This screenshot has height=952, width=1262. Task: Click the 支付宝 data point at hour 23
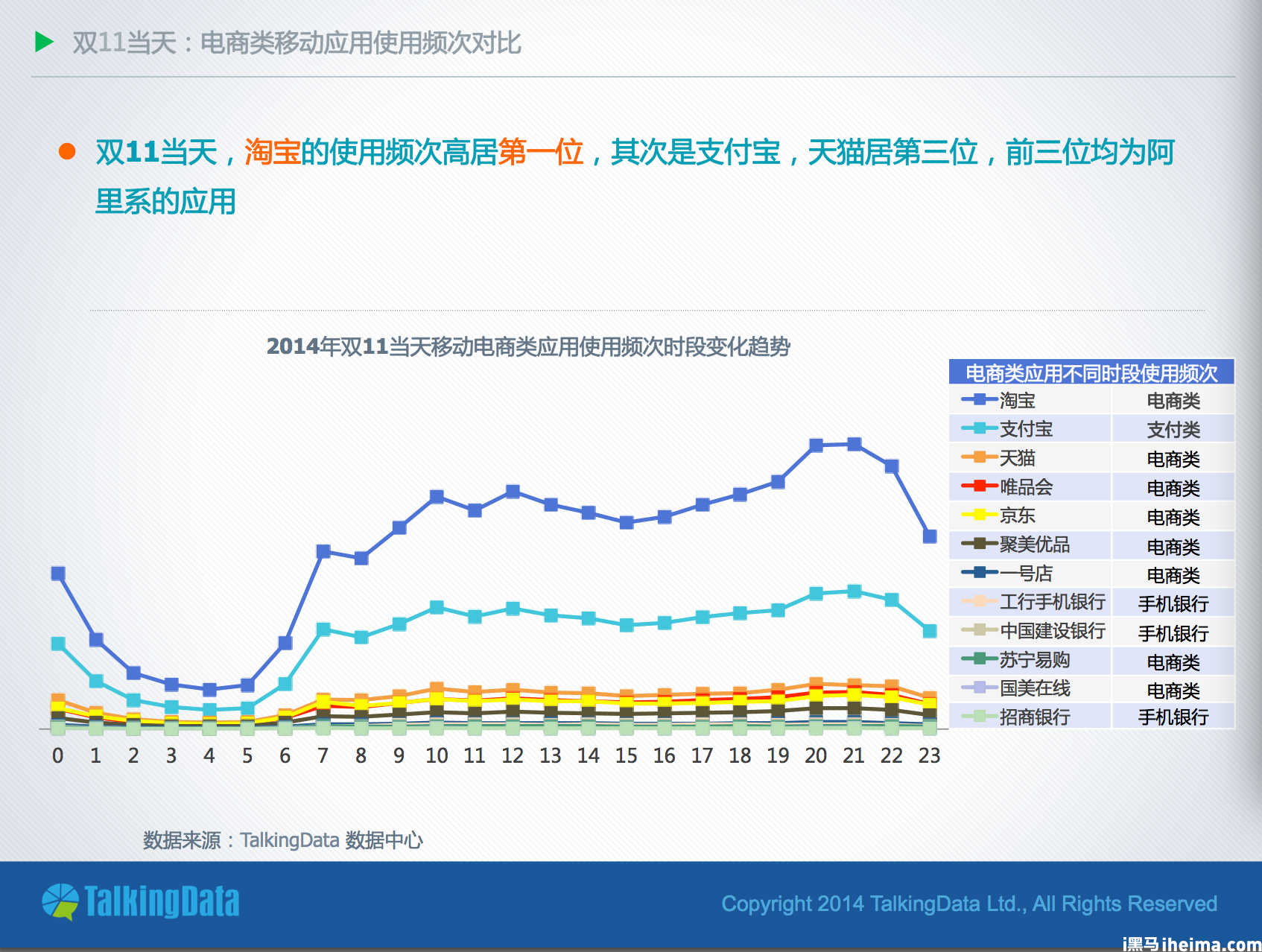(x=930, y=631)
